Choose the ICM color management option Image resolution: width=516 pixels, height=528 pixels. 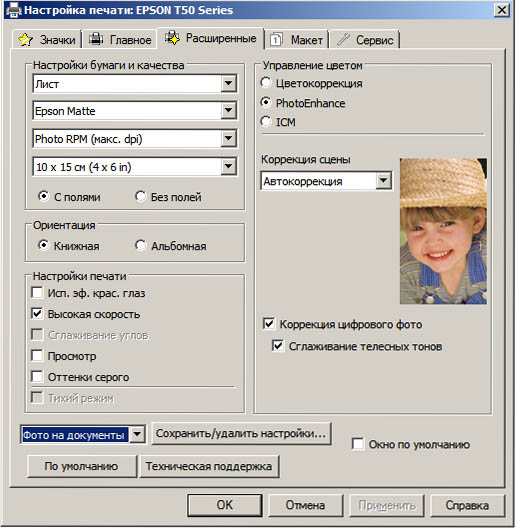tap(266, 121)
